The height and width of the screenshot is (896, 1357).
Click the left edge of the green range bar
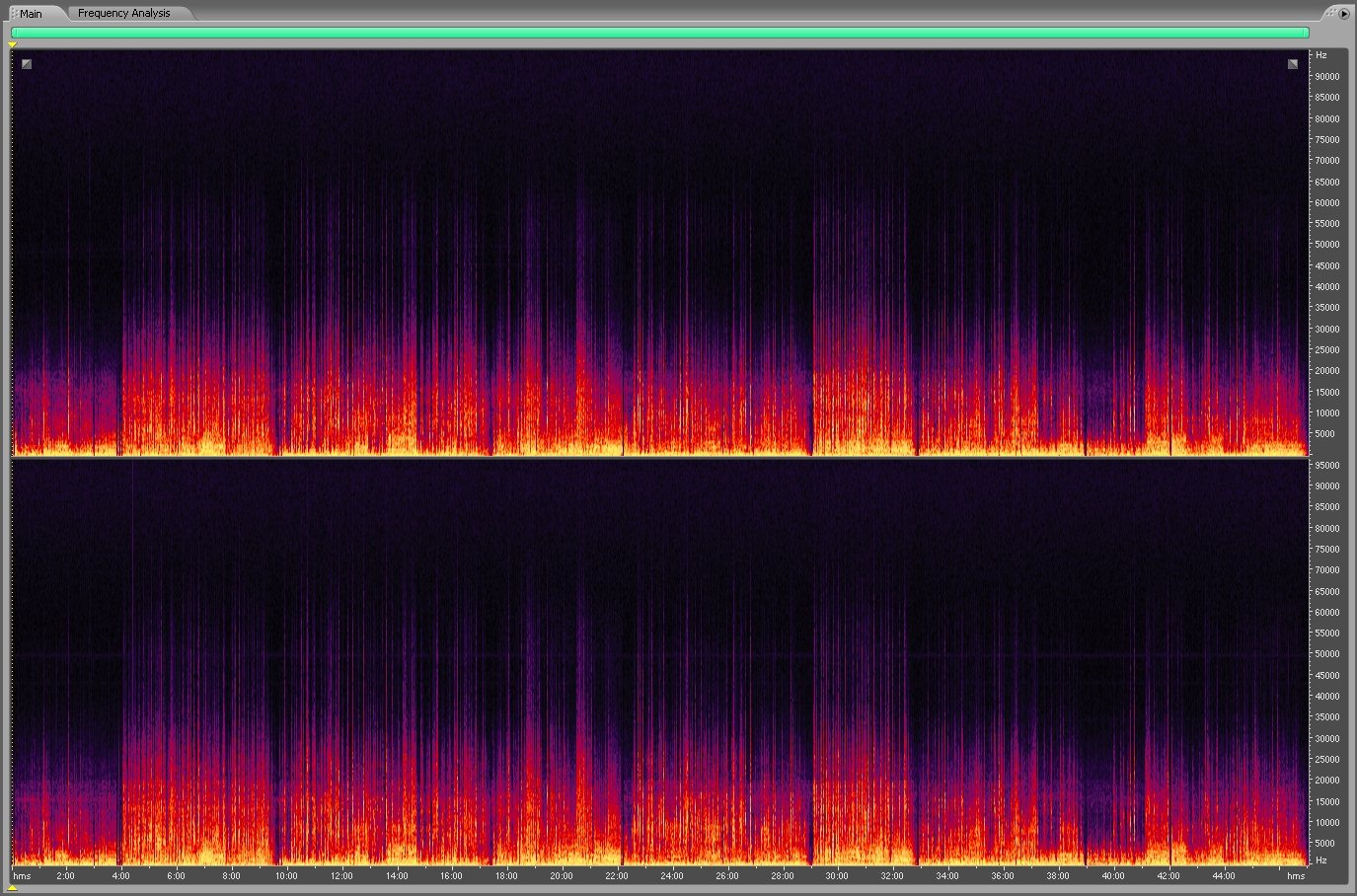(14, 33)
